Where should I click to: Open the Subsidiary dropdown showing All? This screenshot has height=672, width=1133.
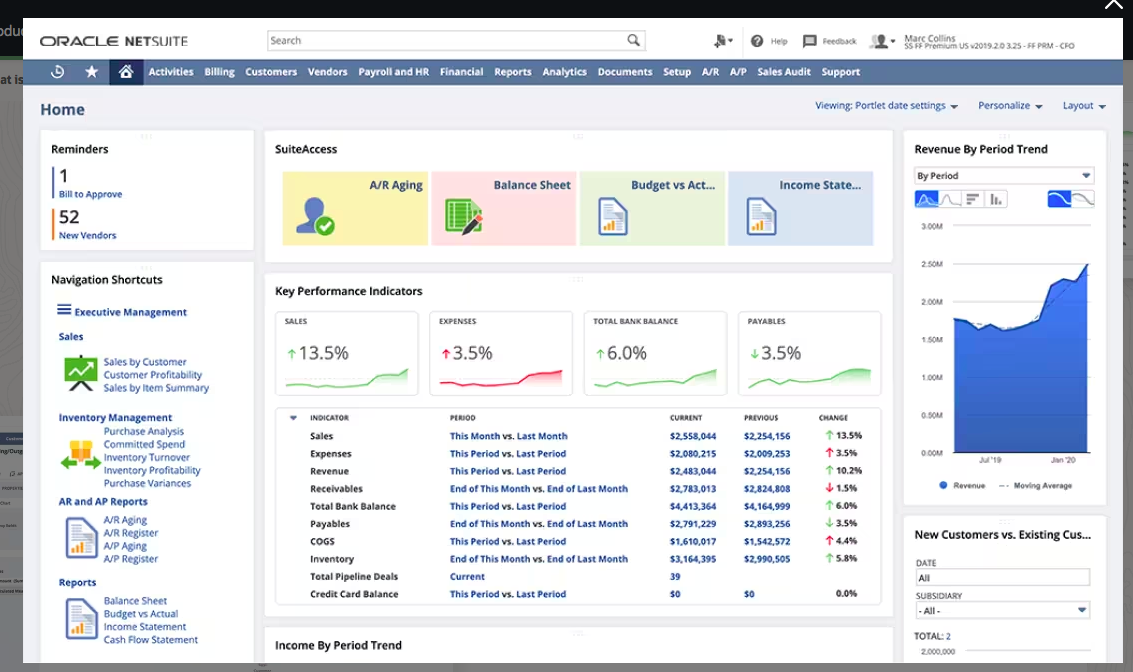(1001, 609)
